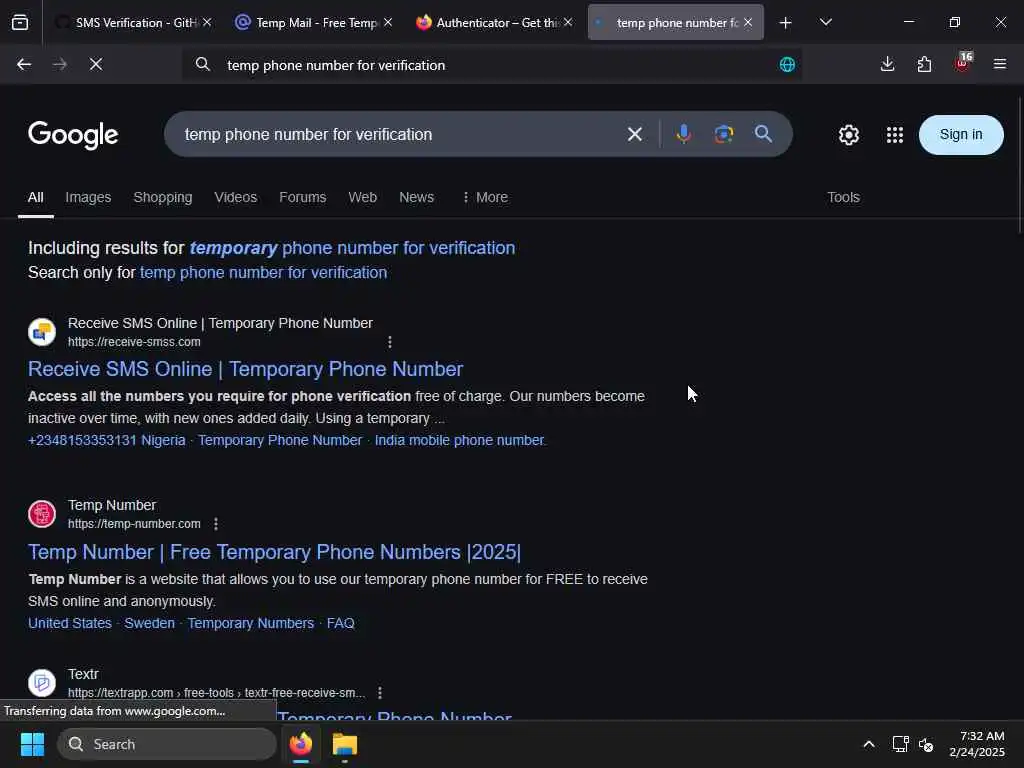Submit search with the magnifier button
This screenshot has height=768, width=1024.
pos(763,135)
